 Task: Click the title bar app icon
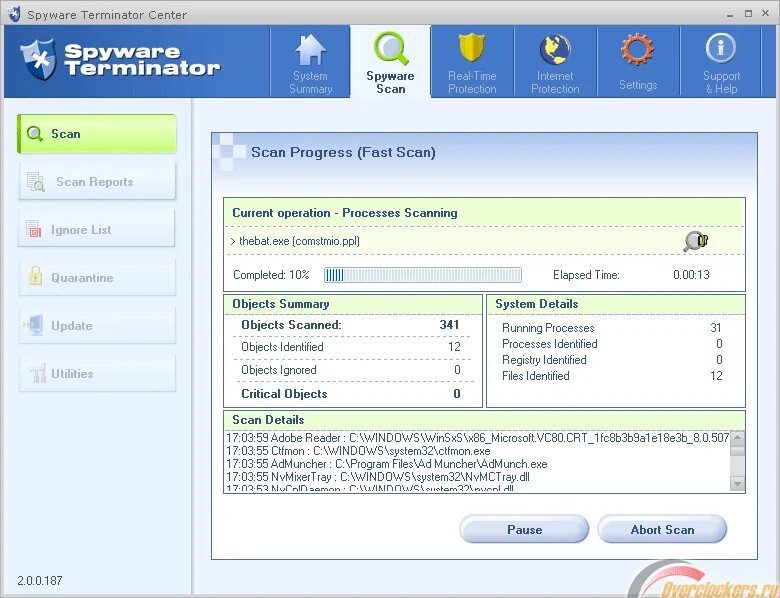coord(14,13)
